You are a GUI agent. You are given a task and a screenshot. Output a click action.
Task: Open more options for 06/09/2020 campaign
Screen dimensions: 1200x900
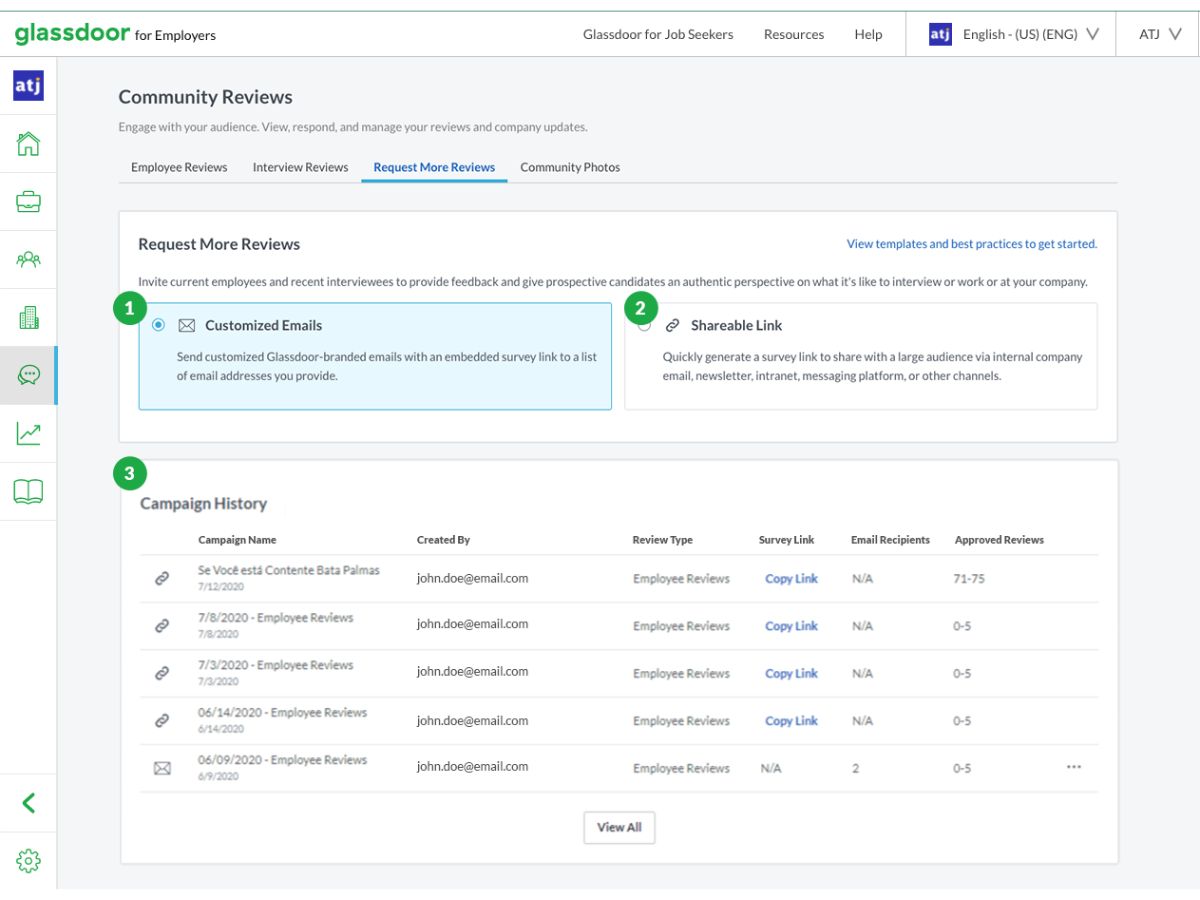(x=1074, y=767)
